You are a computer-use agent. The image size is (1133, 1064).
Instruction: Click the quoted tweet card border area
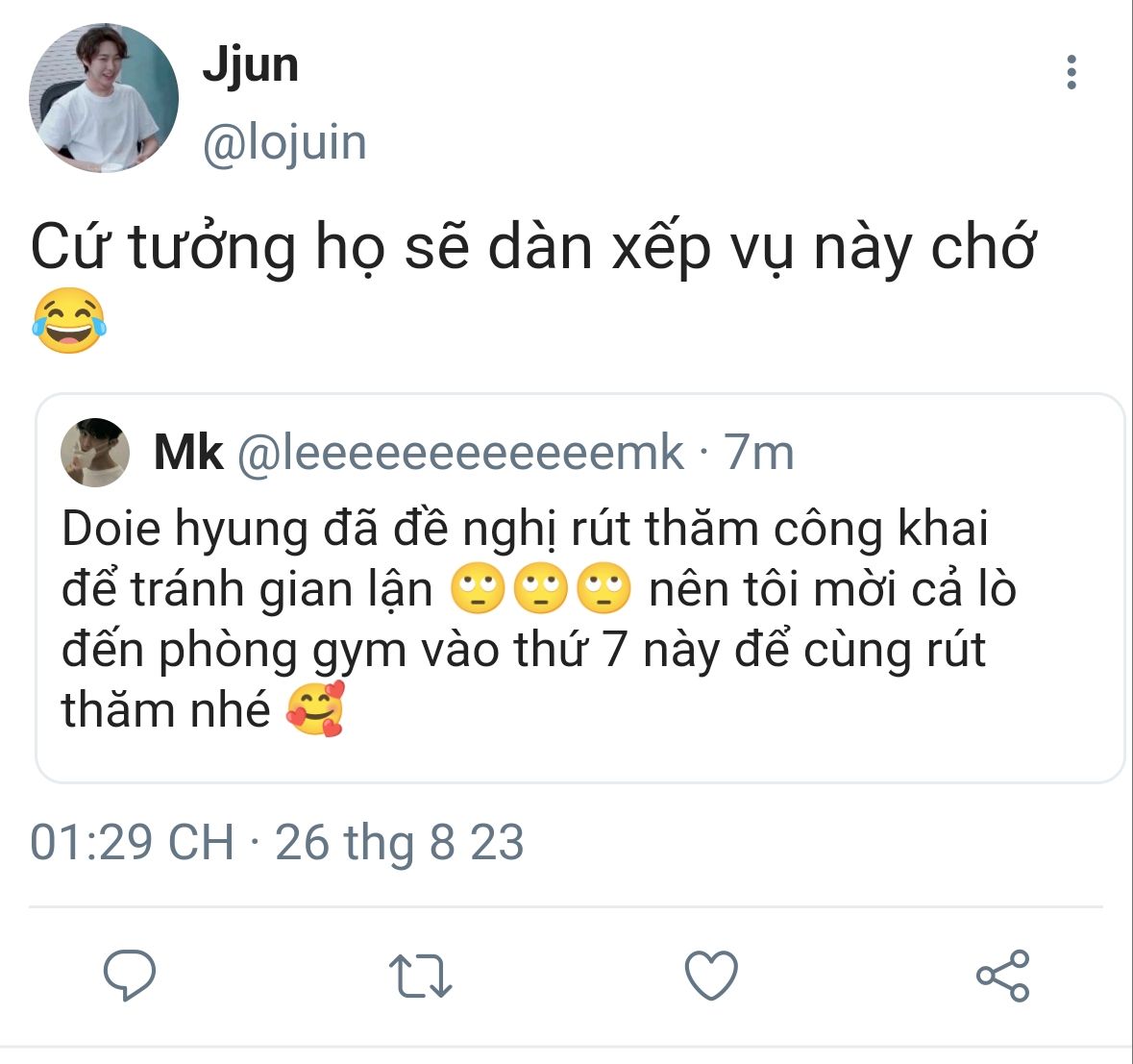point(580,587)
